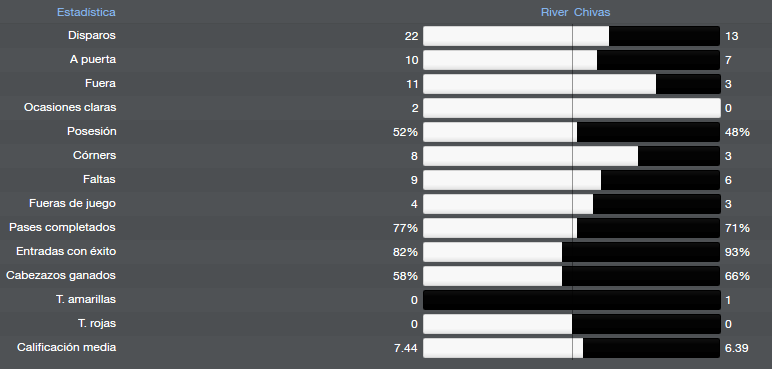This screenshot has height=369, width=772.
Task: Select the Ocasiones claras row label
Action: pos(70,107)
